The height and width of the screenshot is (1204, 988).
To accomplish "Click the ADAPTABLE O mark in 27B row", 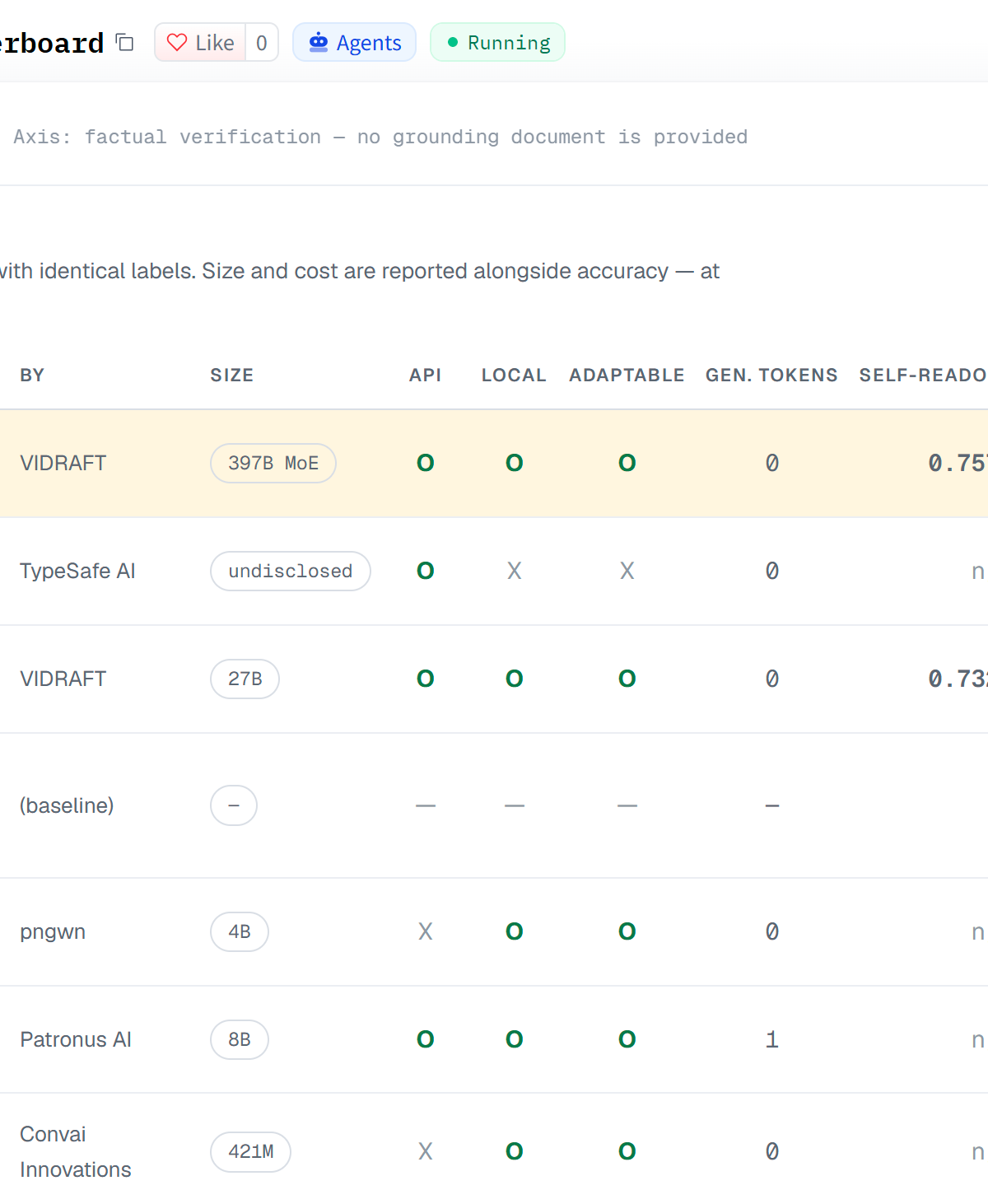I will [627, 679].
